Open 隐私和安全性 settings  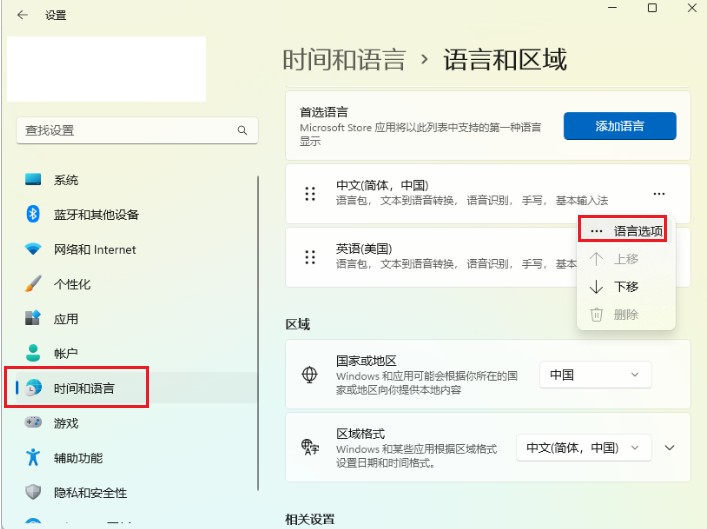[x=90, y=492]
